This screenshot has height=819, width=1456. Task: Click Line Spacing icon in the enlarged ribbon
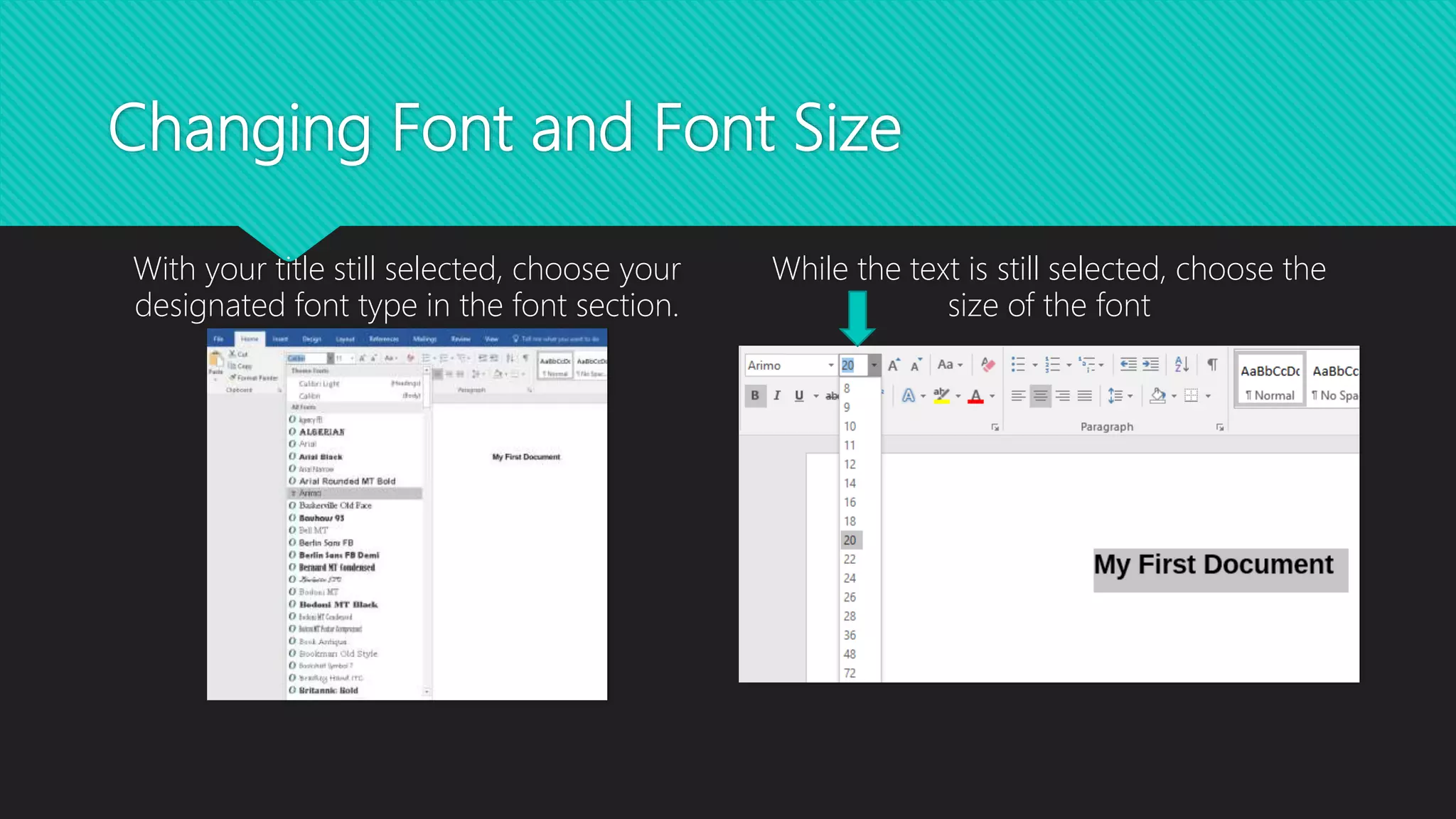1115,396
